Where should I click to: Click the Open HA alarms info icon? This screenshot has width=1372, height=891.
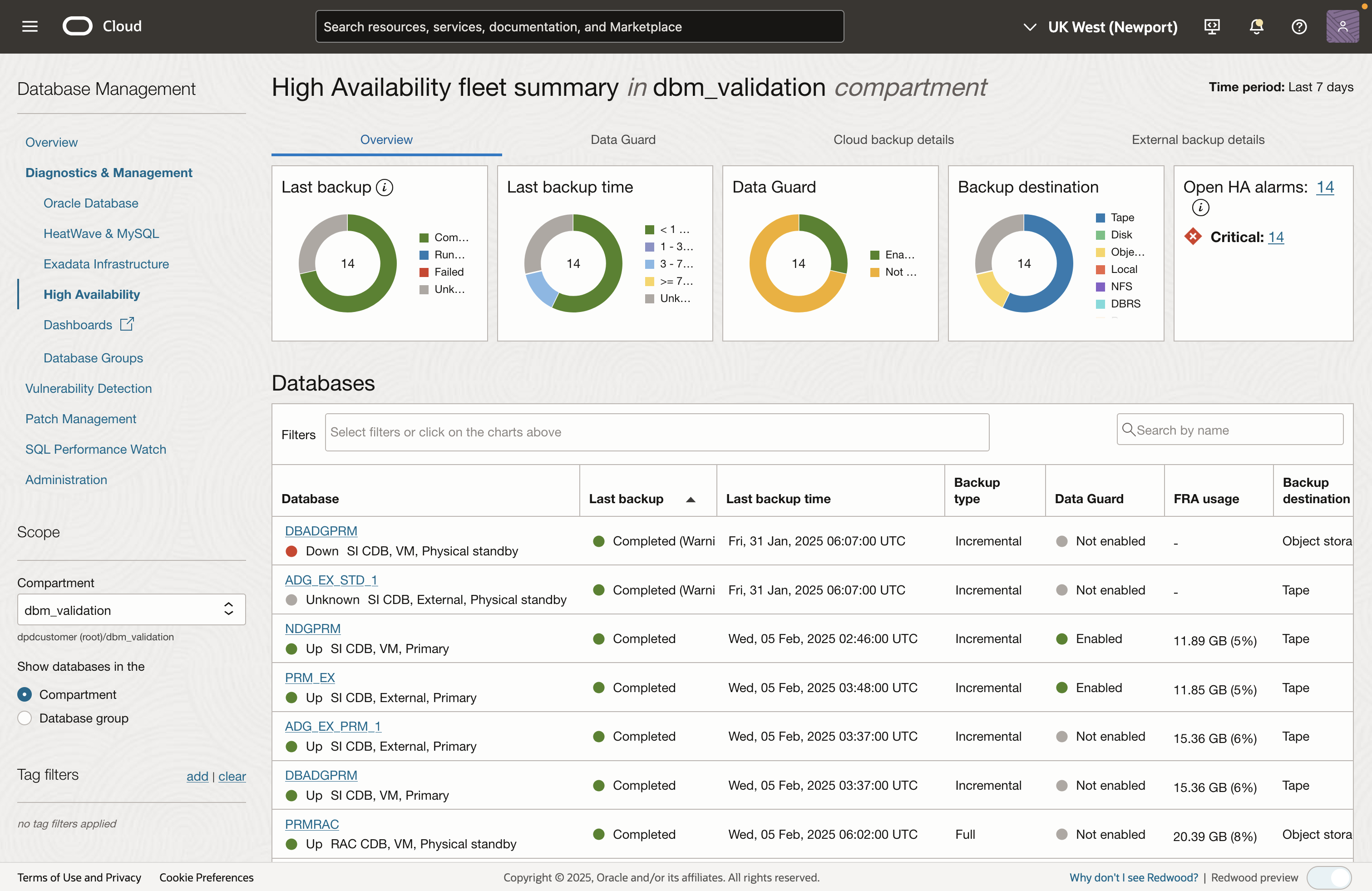click(x=1200, y=208)
